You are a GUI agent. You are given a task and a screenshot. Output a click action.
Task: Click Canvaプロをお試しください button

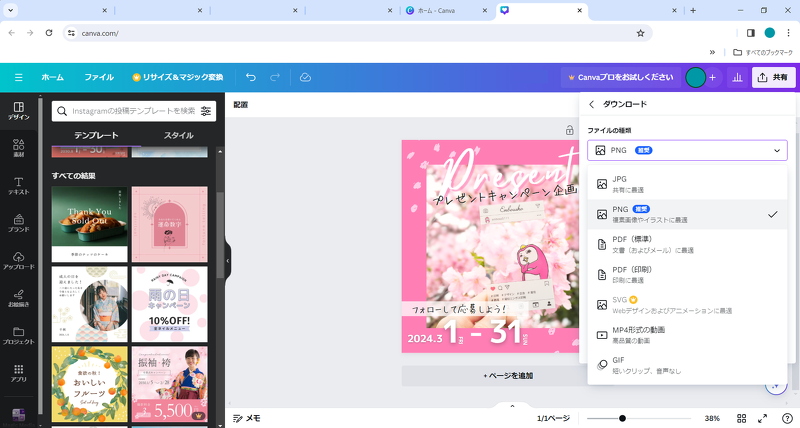pos(620,78)
